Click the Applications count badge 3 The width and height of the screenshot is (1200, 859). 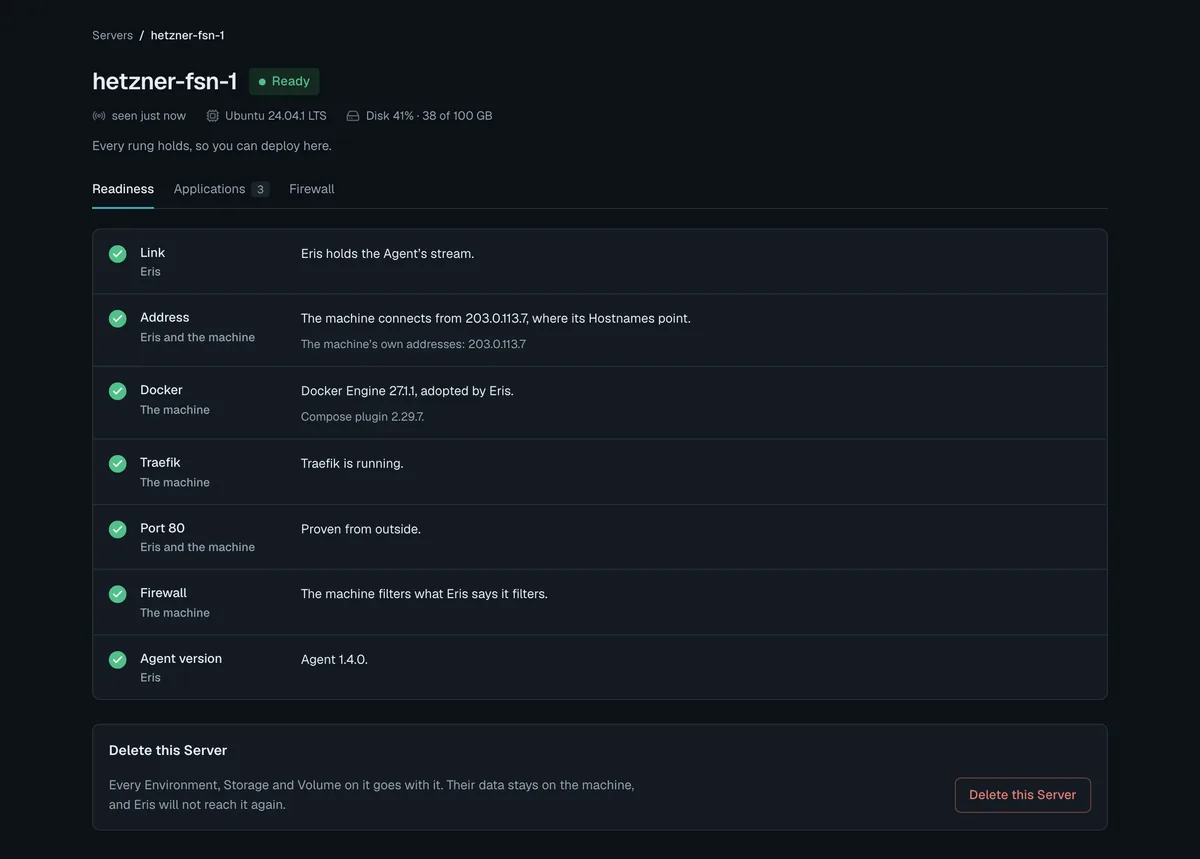click(x=260, y=190)
